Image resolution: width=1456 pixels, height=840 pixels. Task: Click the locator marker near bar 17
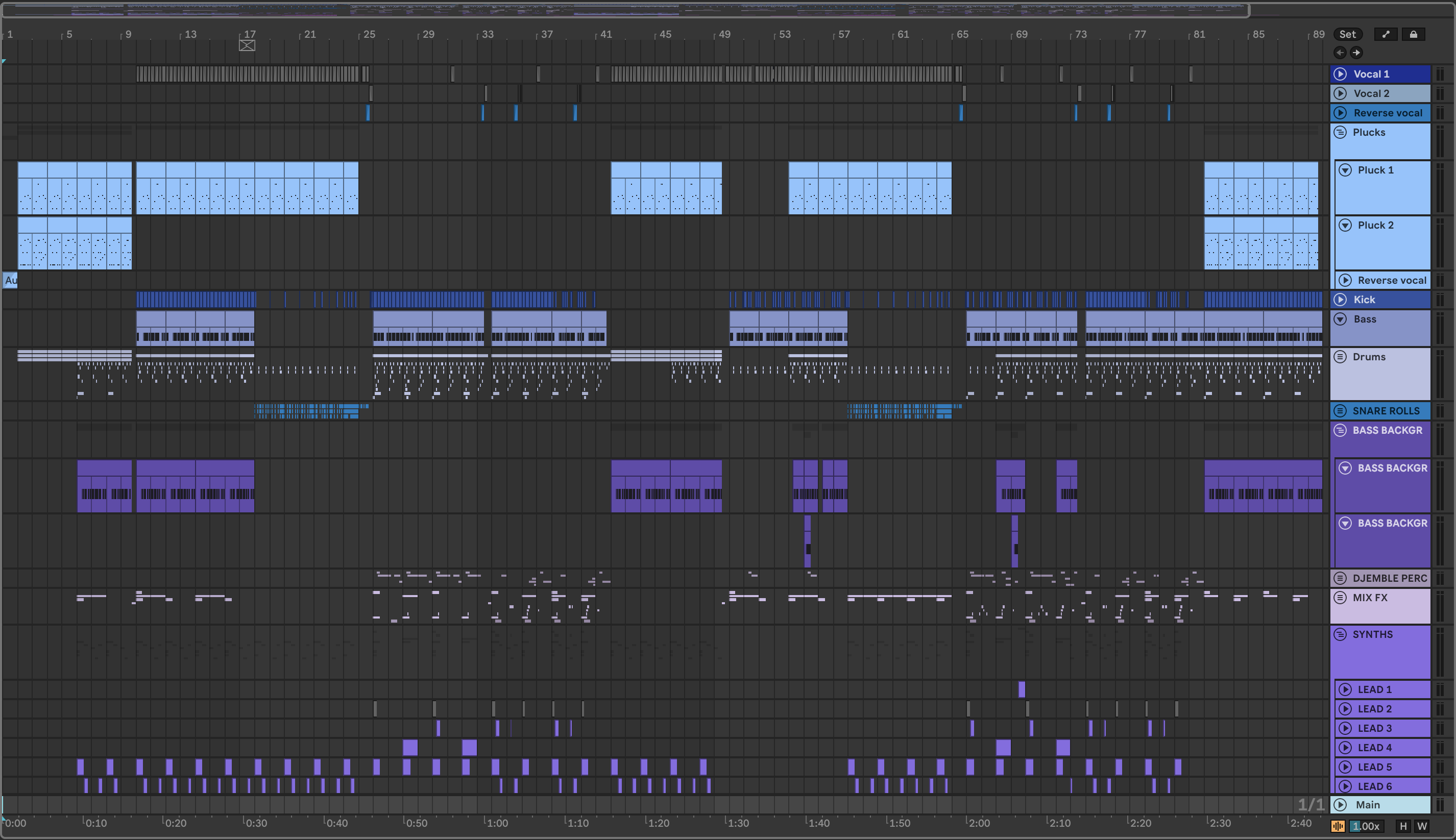(247, 45)
